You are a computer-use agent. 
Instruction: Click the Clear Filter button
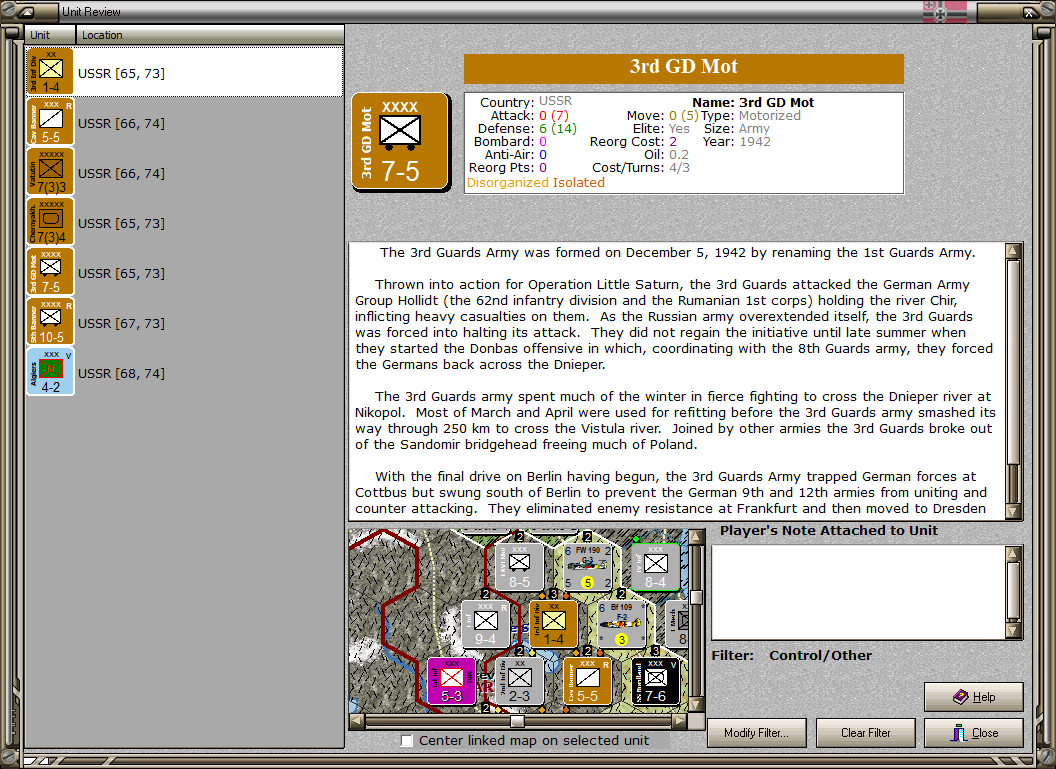(x=865, y=733)
